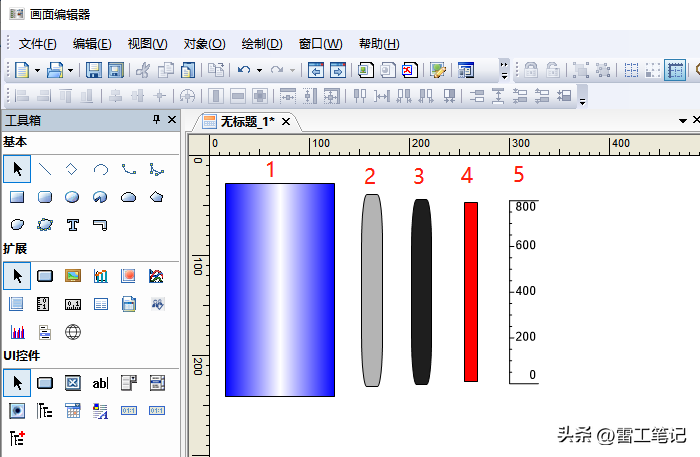Select the text T tool

click(x=72, y=224)
